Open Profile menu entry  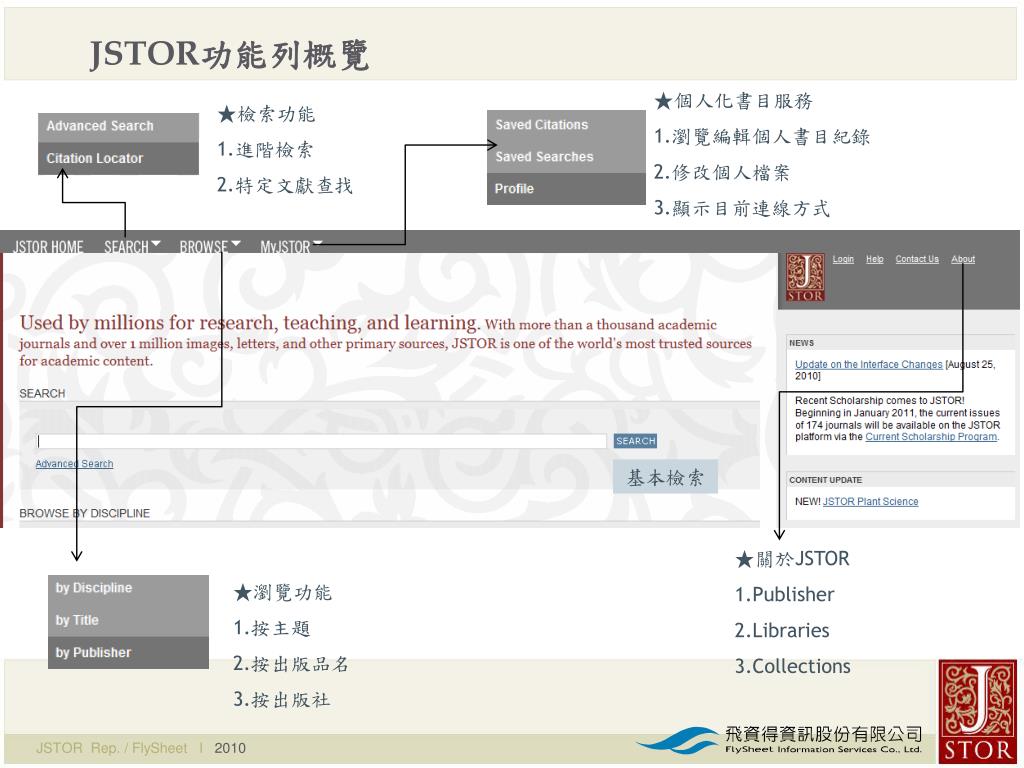coord(566,189)
